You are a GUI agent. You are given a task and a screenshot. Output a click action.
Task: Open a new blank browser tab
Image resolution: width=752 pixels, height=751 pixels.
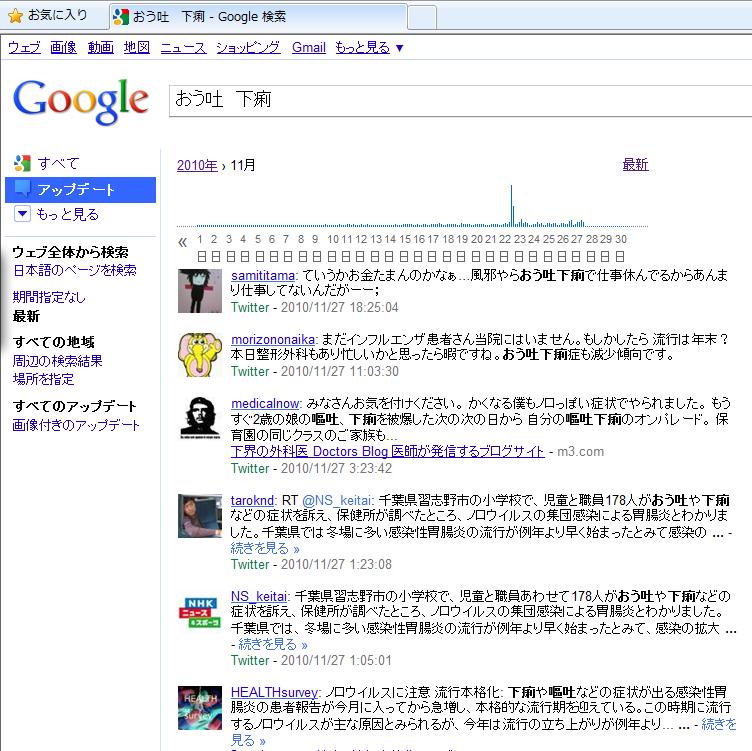422,18
